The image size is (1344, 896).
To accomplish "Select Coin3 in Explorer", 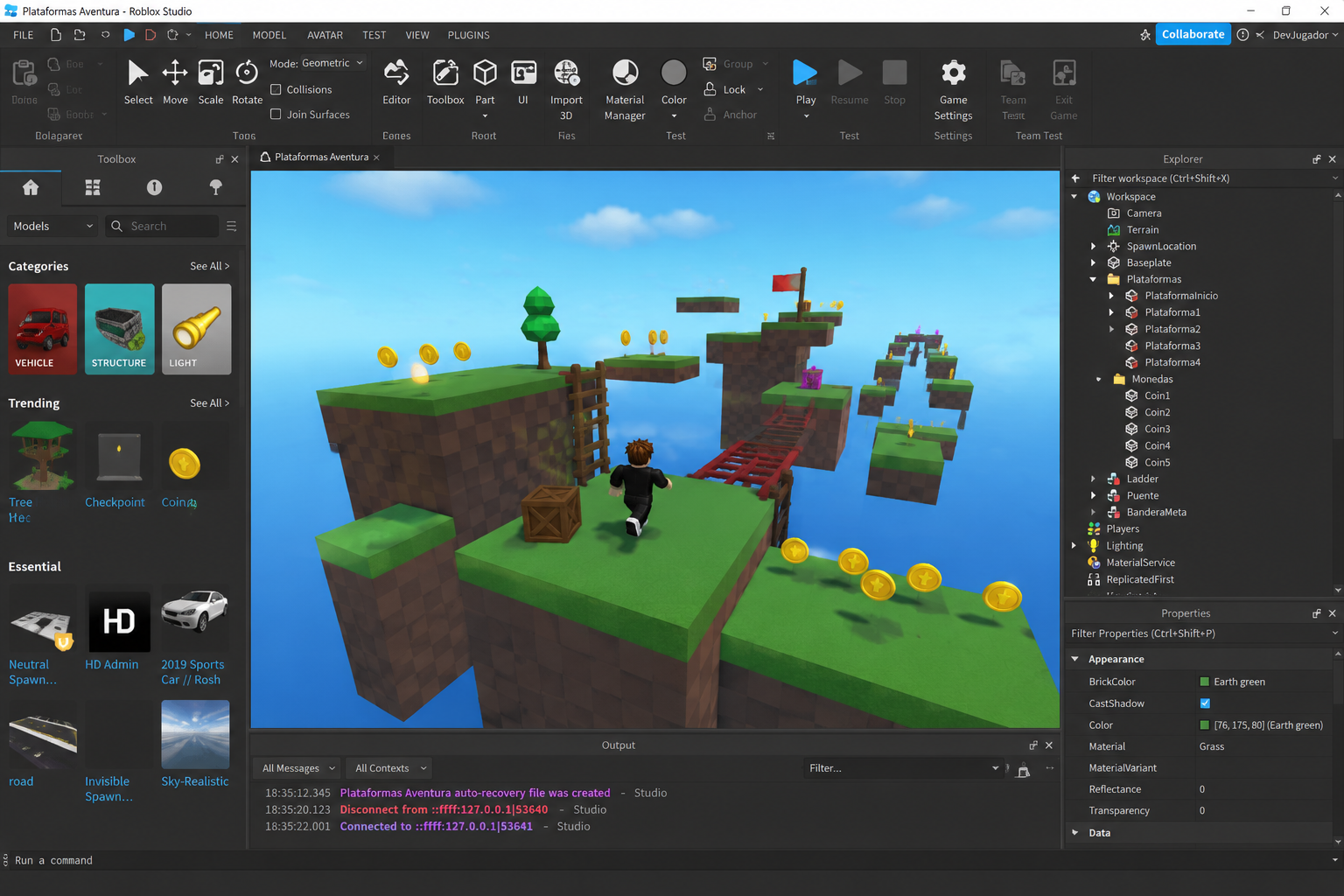I will tap(1157, 429).
